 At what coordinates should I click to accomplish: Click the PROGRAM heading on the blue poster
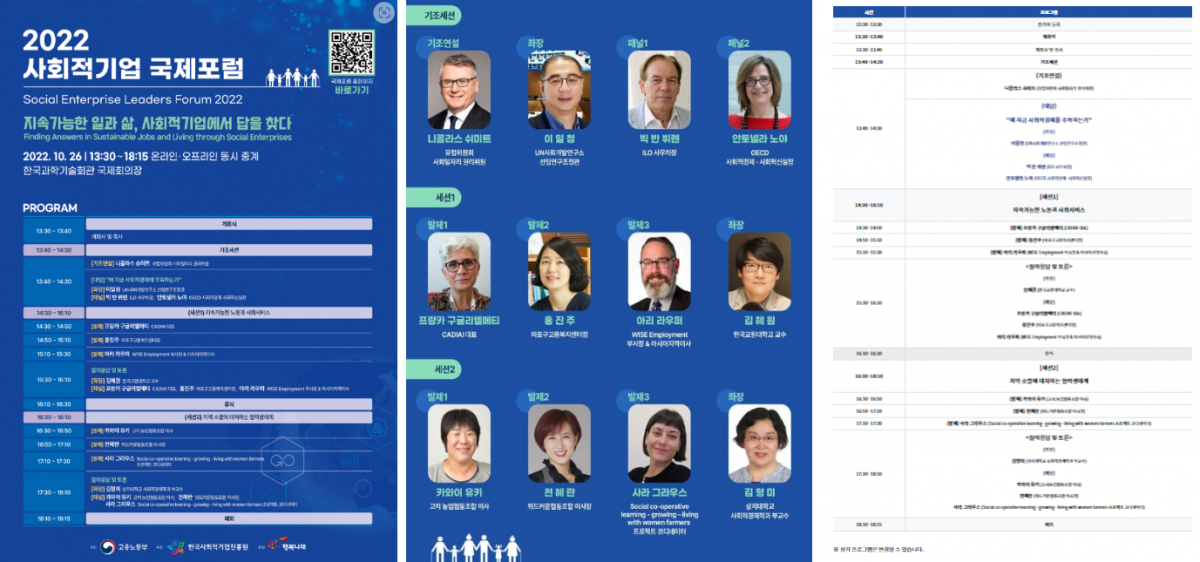[50, 208]
